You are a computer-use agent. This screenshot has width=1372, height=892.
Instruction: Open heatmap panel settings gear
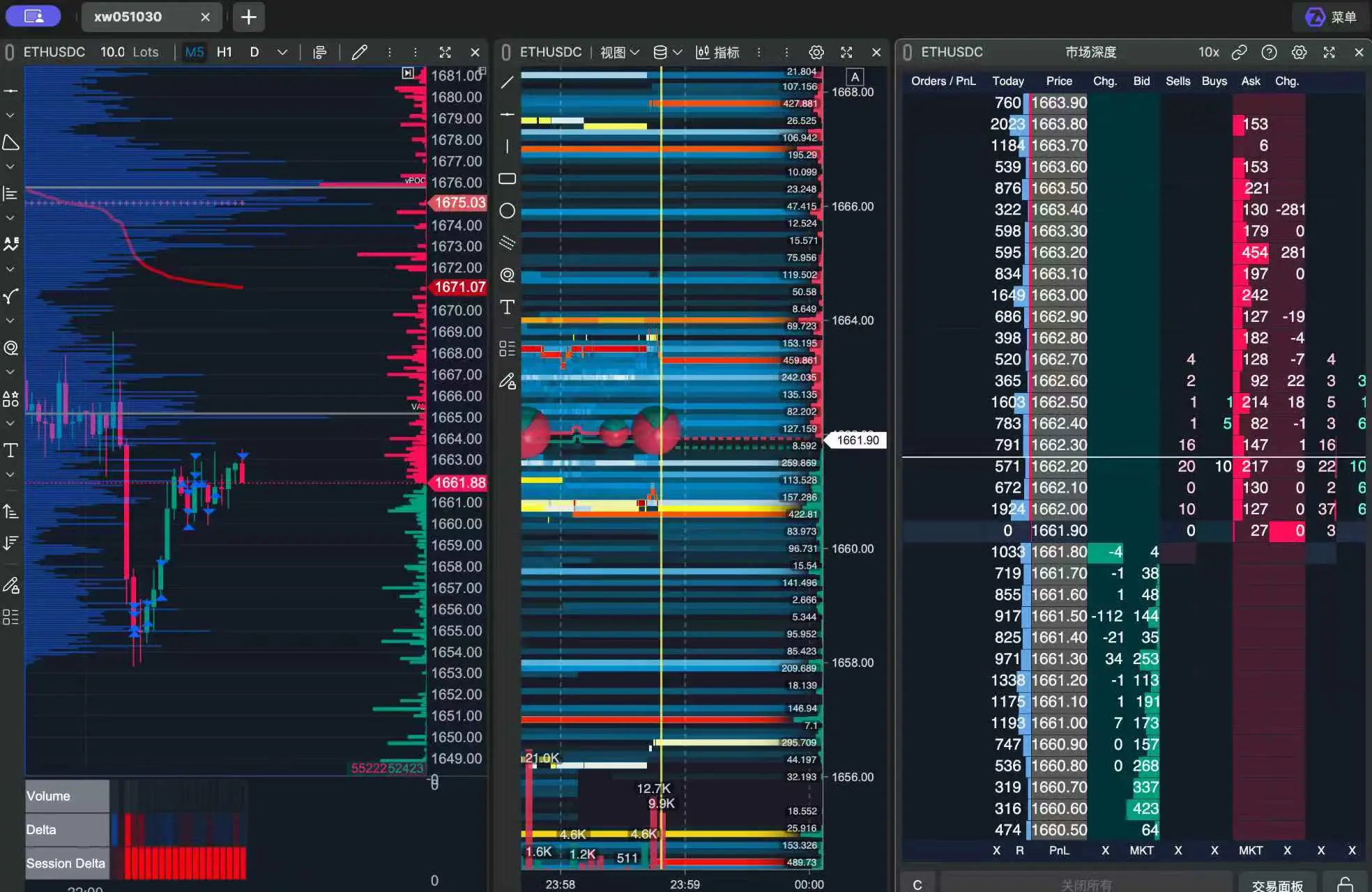816,52
